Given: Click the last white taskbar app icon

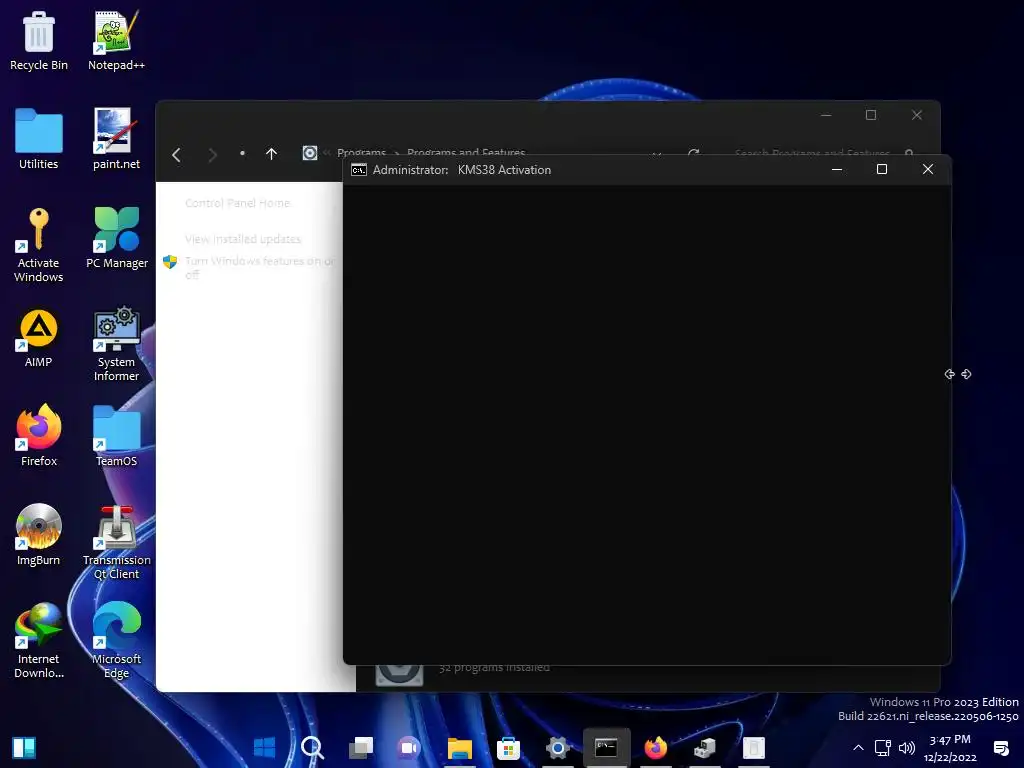Looking at the screenshot, I should (753, 748).
